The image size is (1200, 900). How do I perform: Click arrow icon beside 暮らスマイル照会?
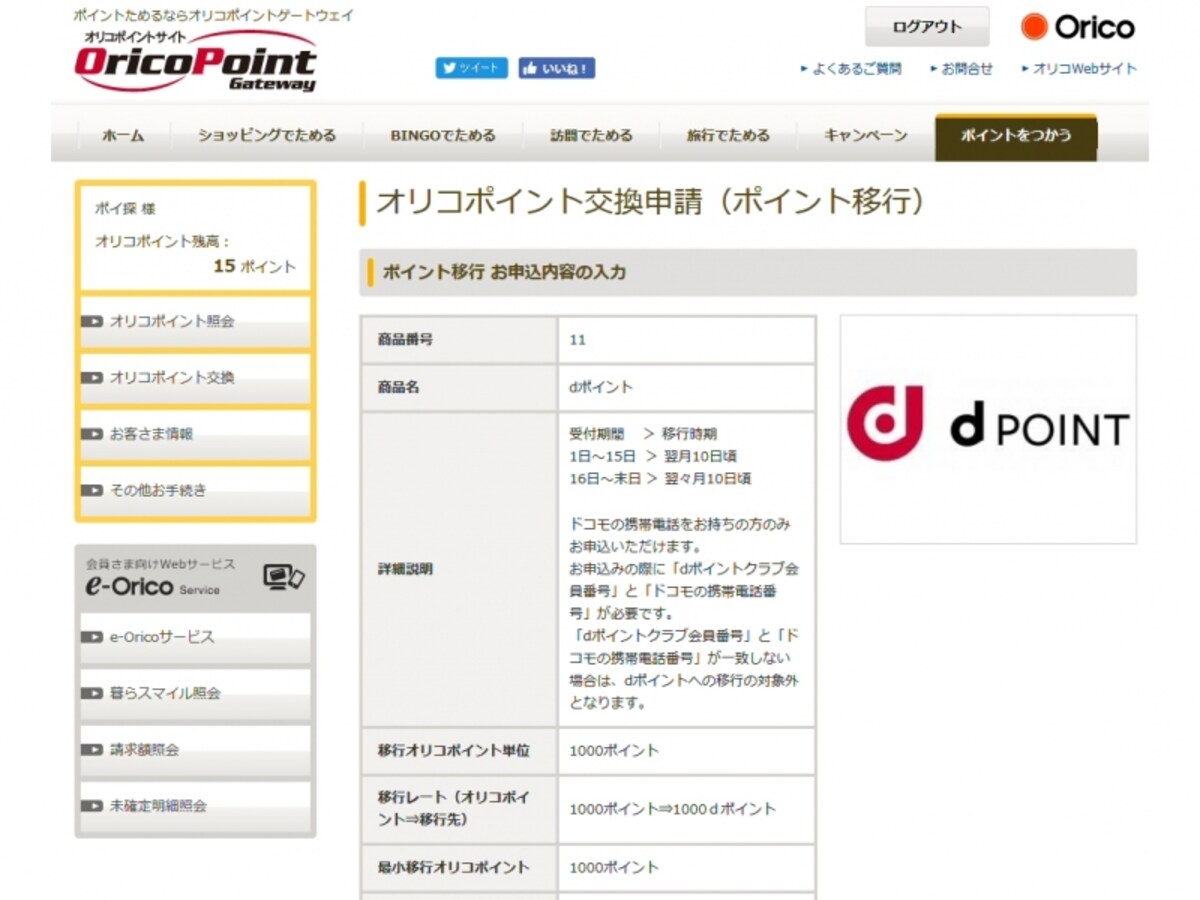[x=92, y=693]
